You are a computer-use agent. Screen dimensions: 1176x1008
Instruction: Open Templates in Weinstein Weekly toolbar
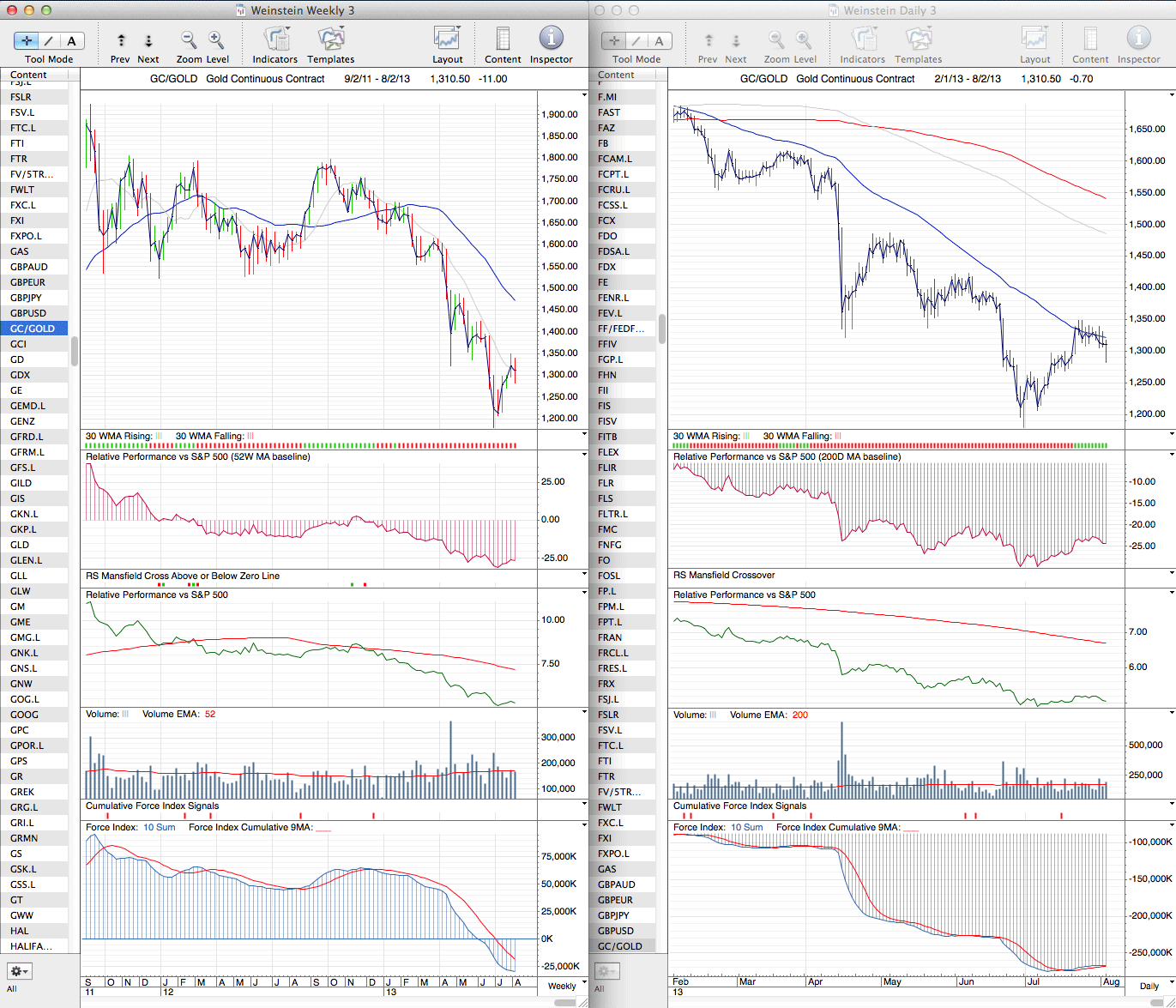330,39
